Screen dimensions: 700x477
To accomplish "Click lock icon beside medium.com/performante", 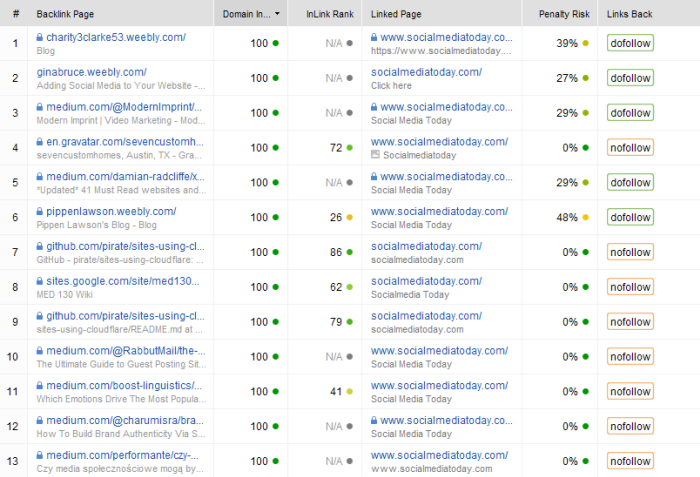I will click(x=40, y=456).
